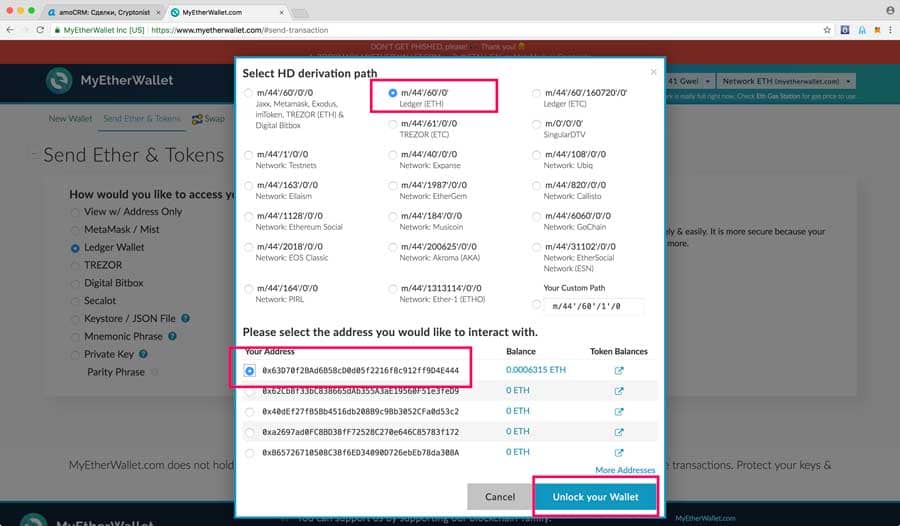Select m/44'/820'/0'/0 Callisto path
This screenshot has width=900, height=526.
[536, 185]
